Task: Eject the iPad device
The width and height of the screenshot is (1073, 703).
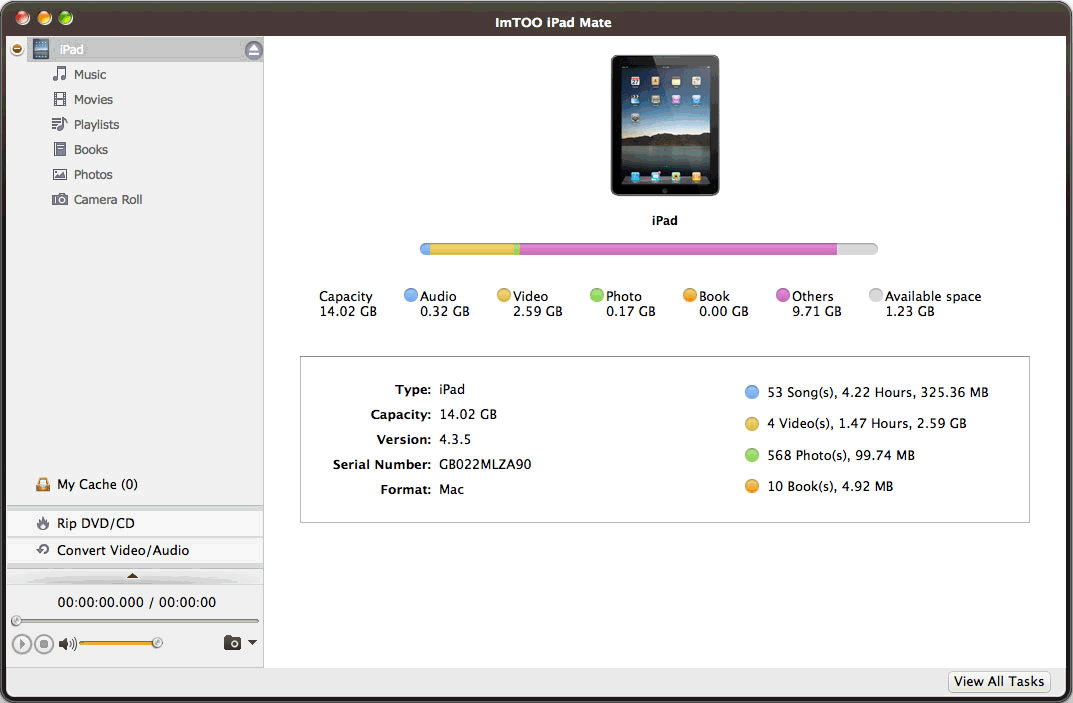Action: click(253, 50)
